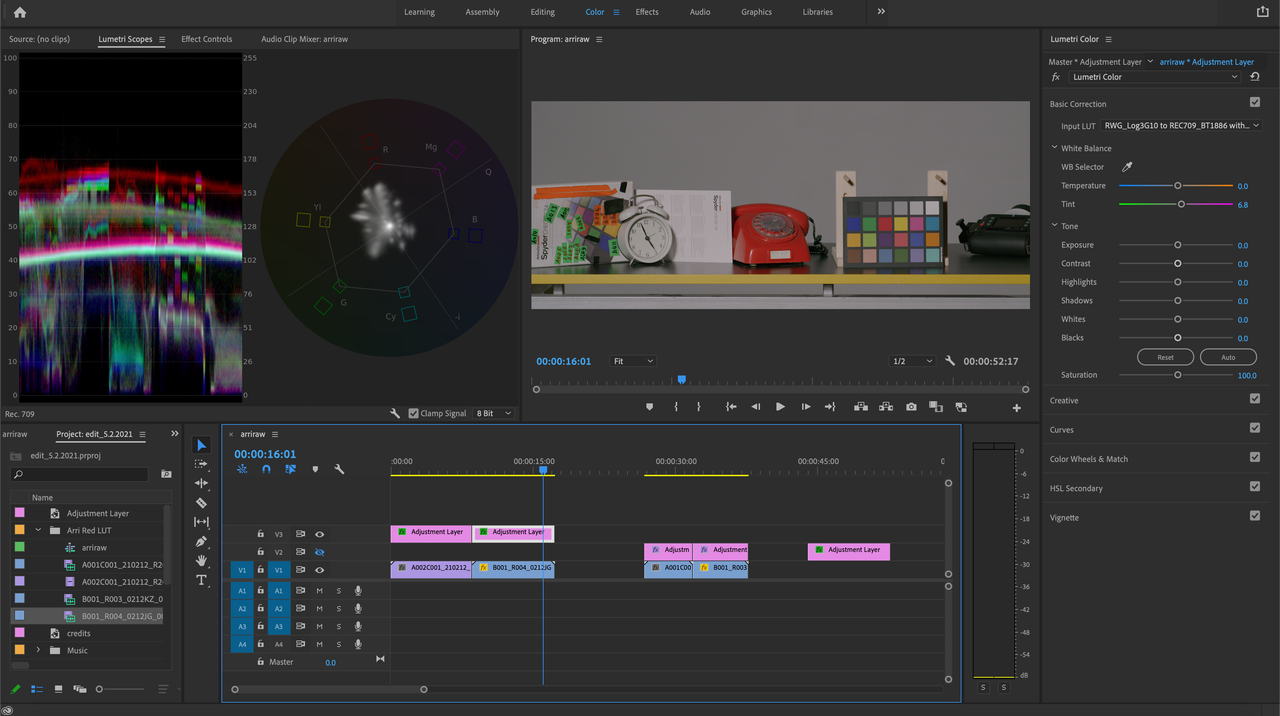Step back one frame
This screenshot has width=1280, height=716.
tap(755, 407)
